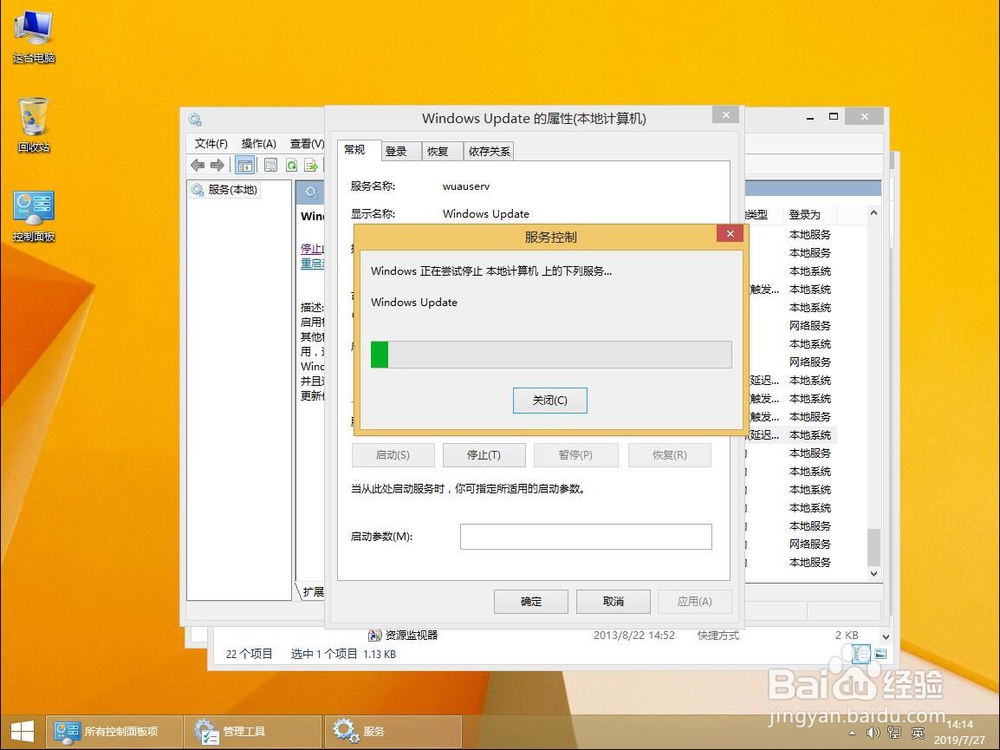Maximize the Services window
The image size is (1000, 750).
[x=833, y=117]
